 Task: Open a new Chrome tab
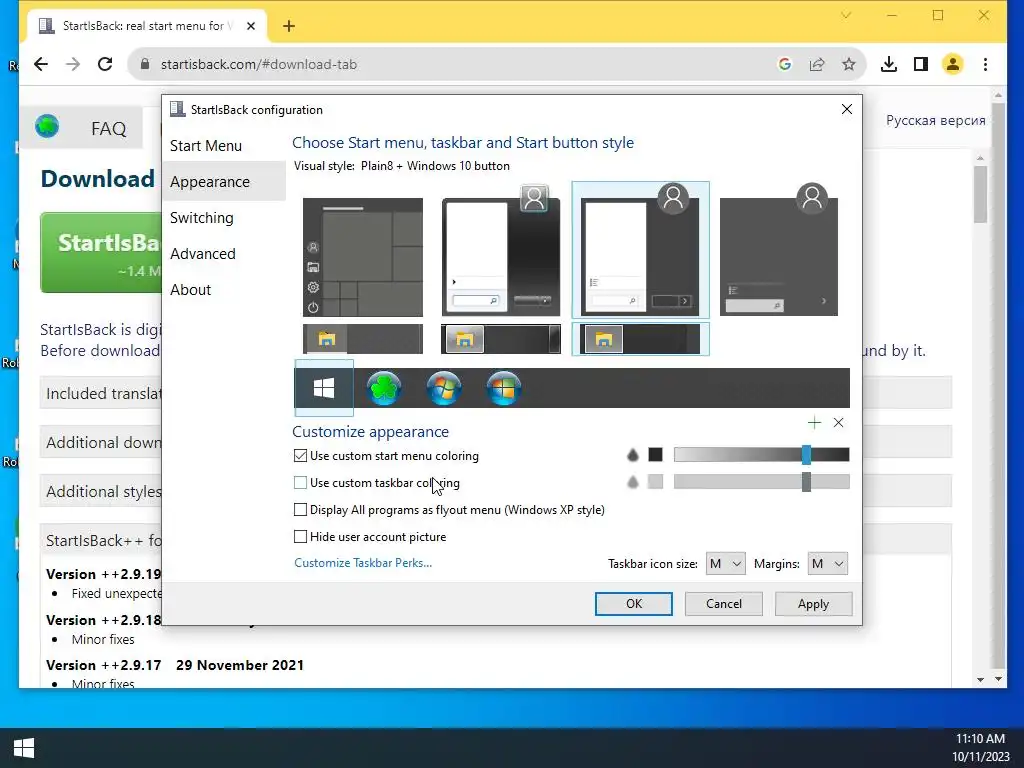pos(289,26)
